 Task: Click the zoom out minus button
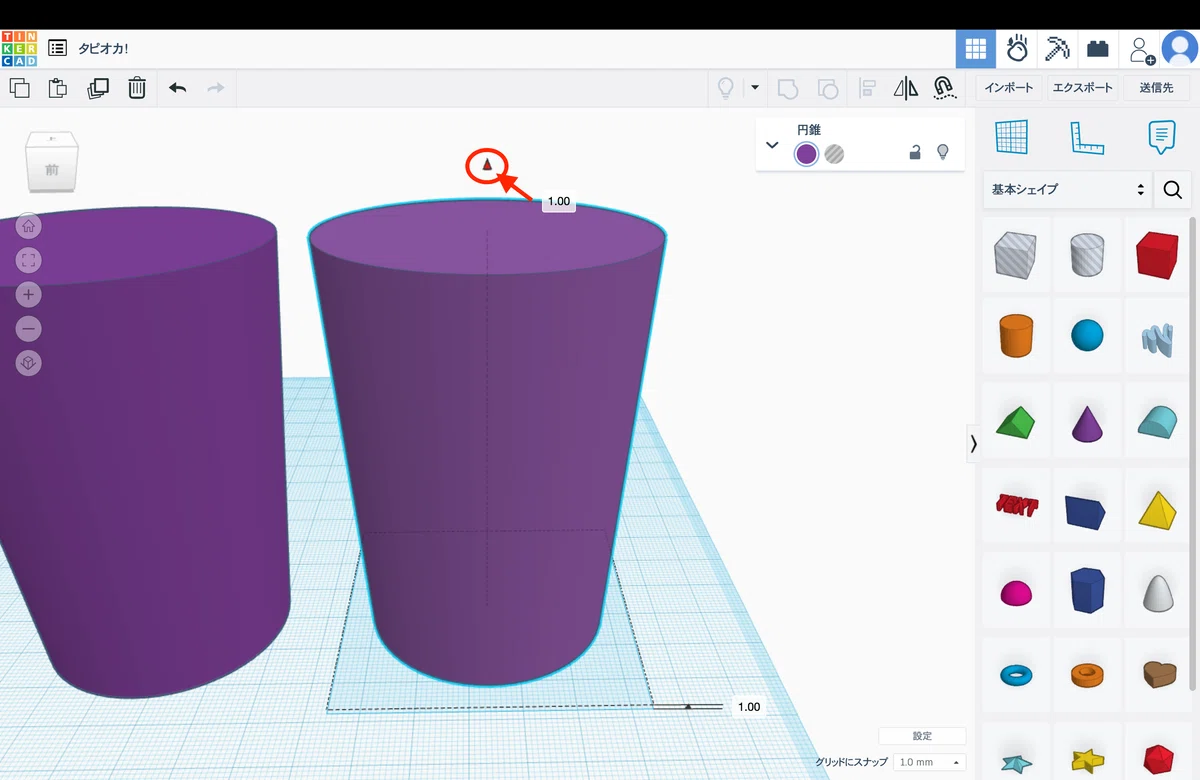[x=29, y=328]
